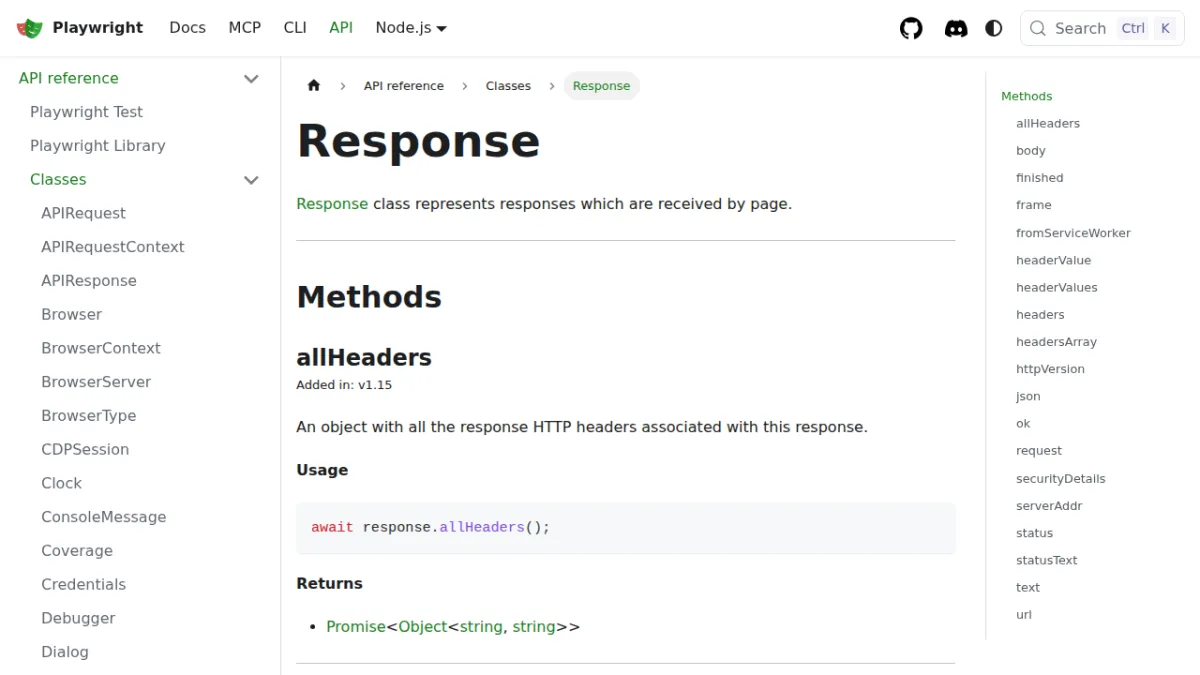Image resolution: width=1200 pixels, height=675 pixels.
Task: Jump to text in table of contents
Action: [x=1028, y=588]
